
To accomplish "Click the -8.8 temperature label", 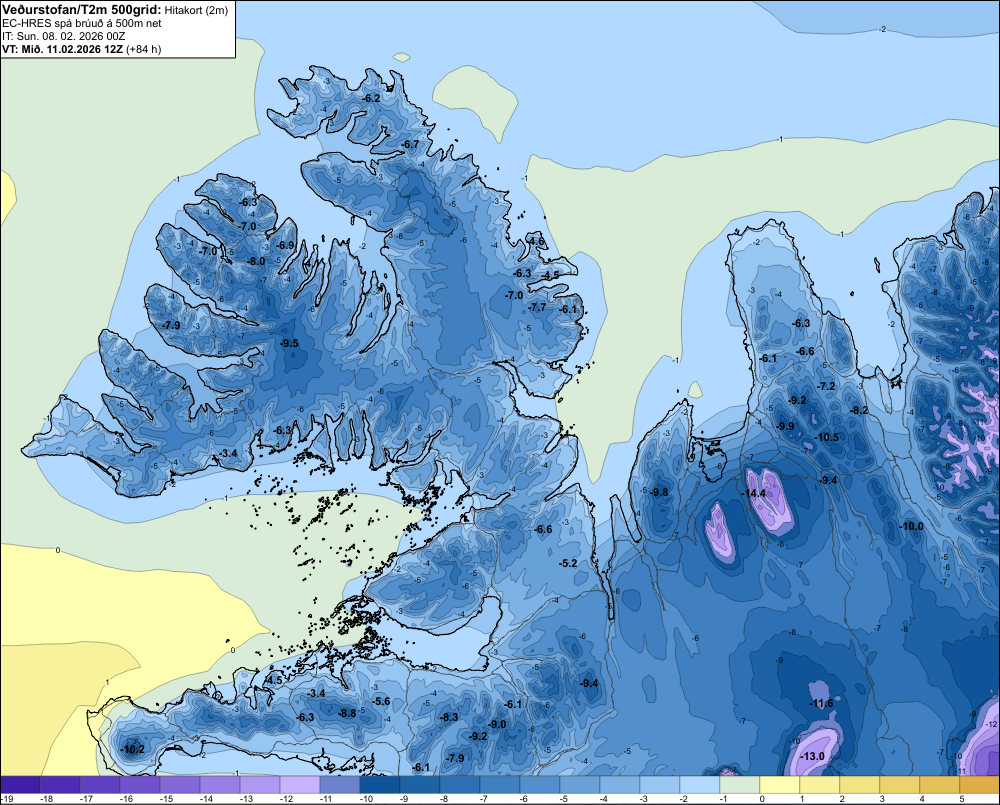I will (347, 713).
